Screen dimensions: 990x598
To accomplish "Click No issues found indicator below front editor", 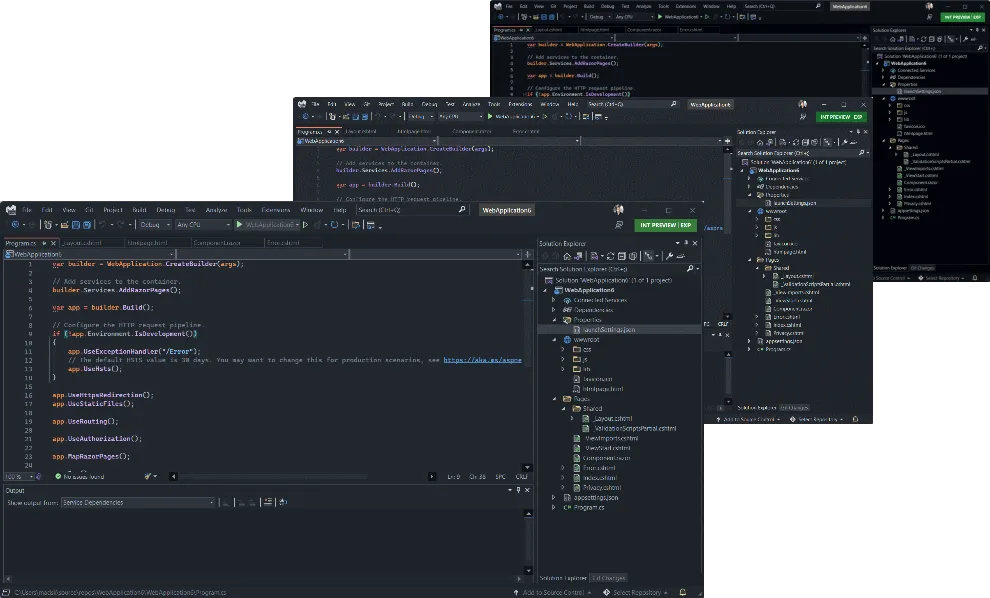I will coord(80,477).
